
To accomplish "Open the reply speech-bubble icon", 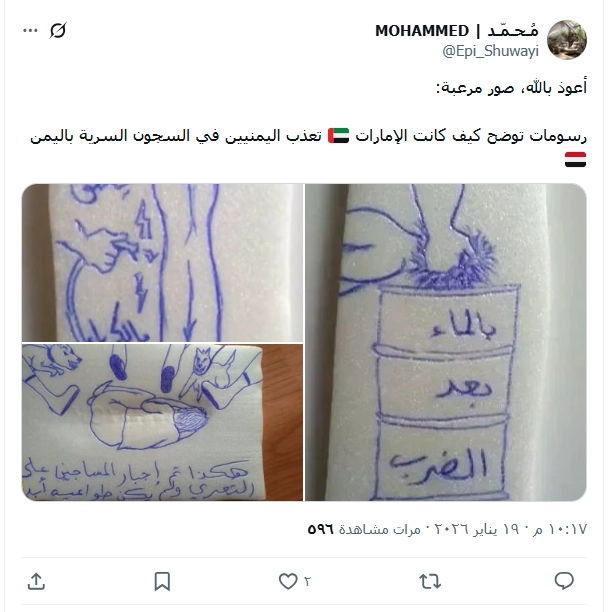I will tap(564, 581).
